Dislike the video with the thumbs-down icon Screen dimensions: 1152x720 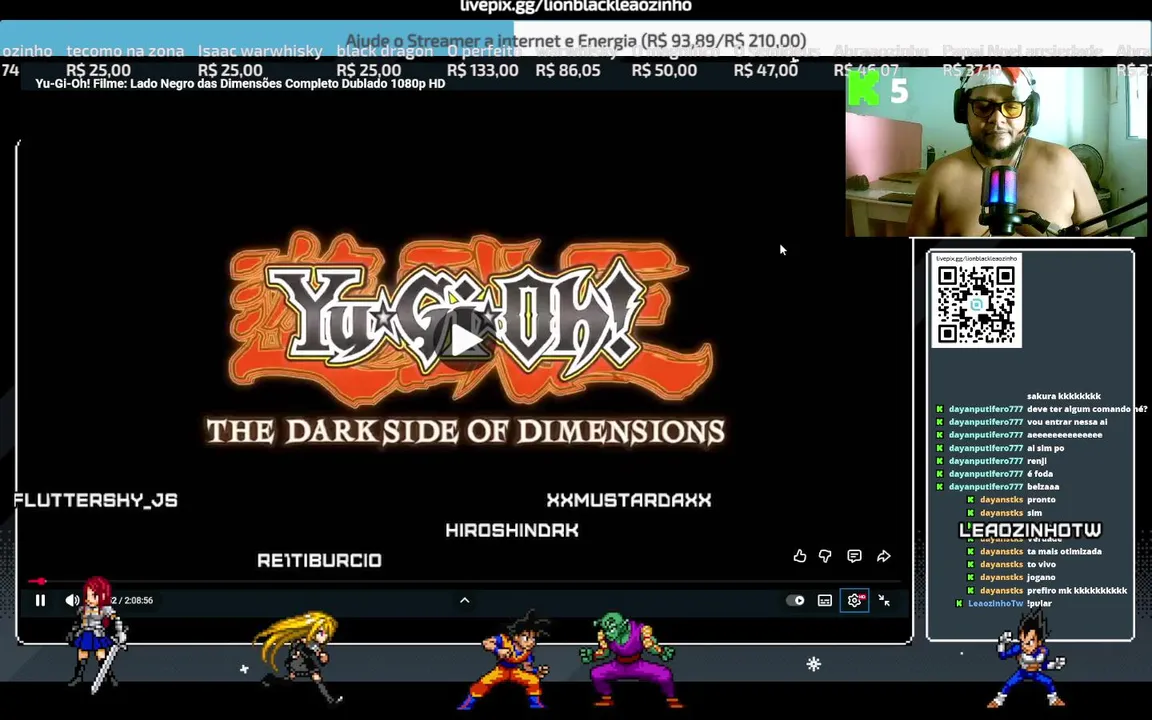point(826,556)
